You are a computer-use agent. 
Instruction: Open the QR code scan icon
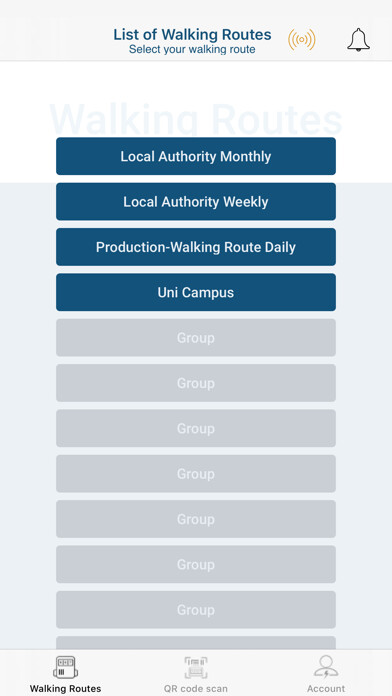pyautogui.click(x=196, y=668)
